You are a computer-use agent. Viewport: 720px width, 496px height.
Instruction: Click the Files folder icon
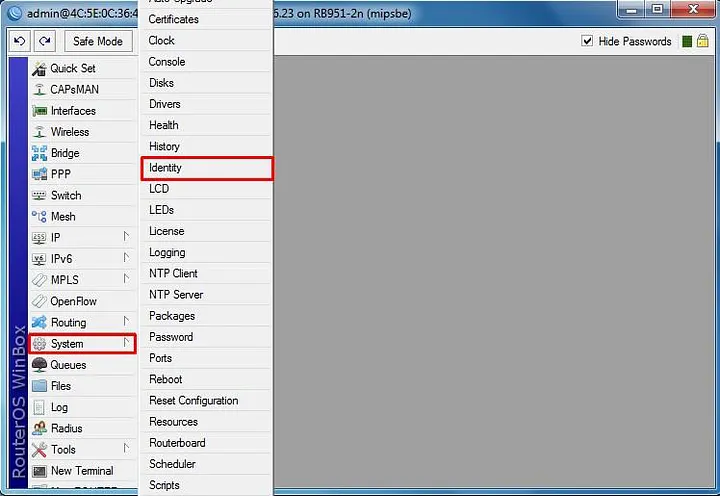coord(39,386)
